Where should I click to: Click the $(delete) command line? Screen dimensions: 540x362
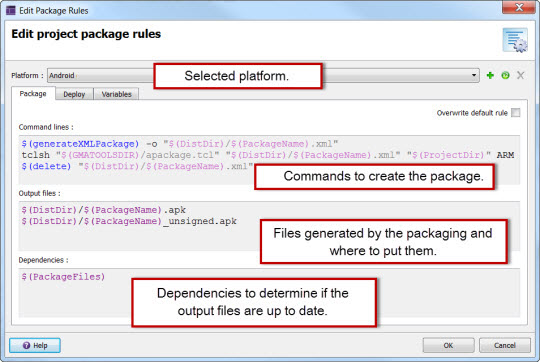(x=137, y=166)
